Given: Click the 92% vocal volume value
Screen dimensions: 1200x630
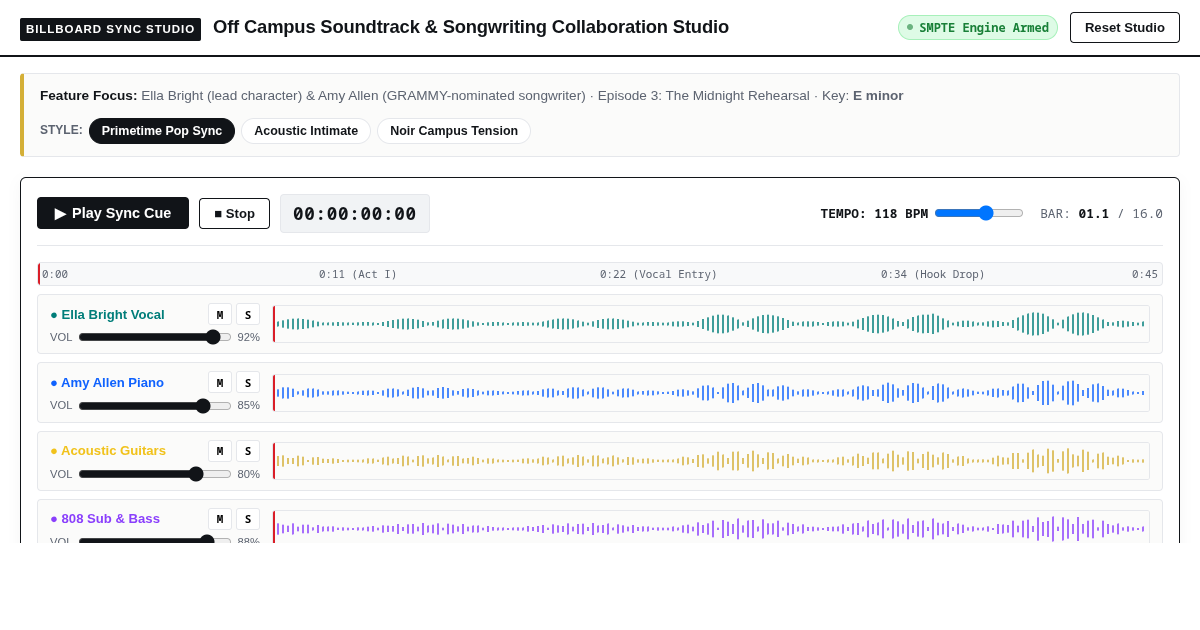Looking at the screenshot, I should pos(249,337).
